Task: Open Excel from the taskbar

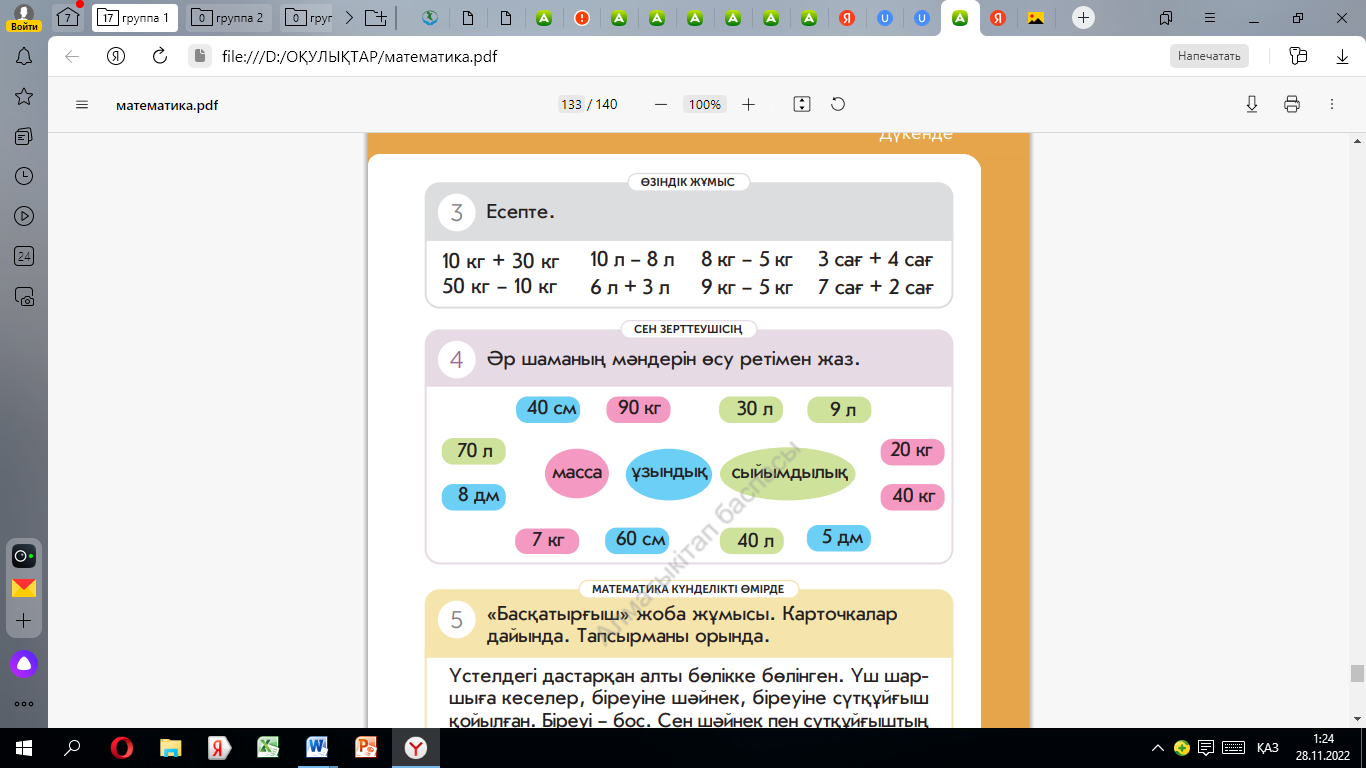Action: [267, 747]
